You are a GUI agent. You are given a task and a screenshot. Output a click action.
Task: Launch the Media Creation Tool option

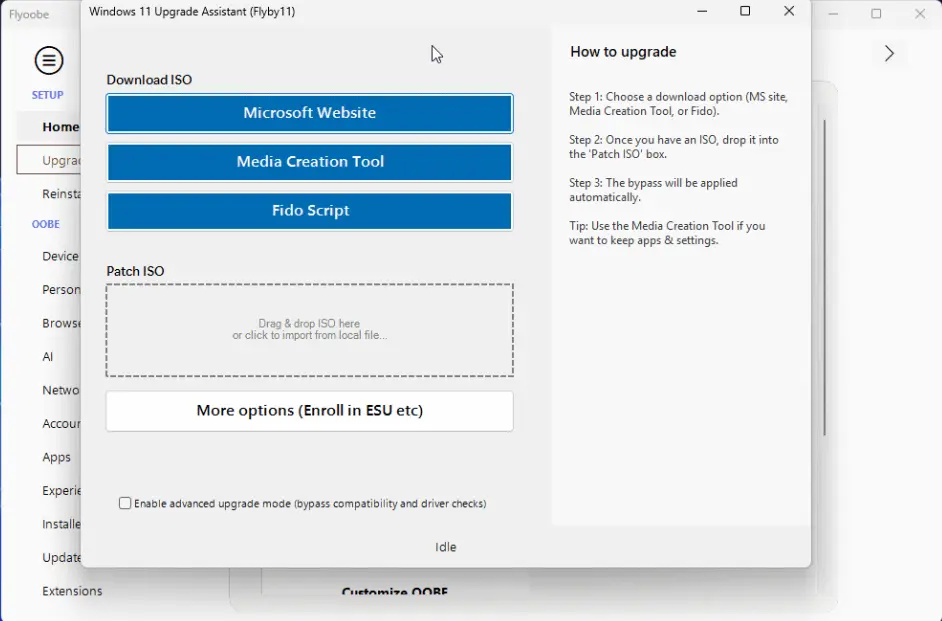[x=309, y=162]
